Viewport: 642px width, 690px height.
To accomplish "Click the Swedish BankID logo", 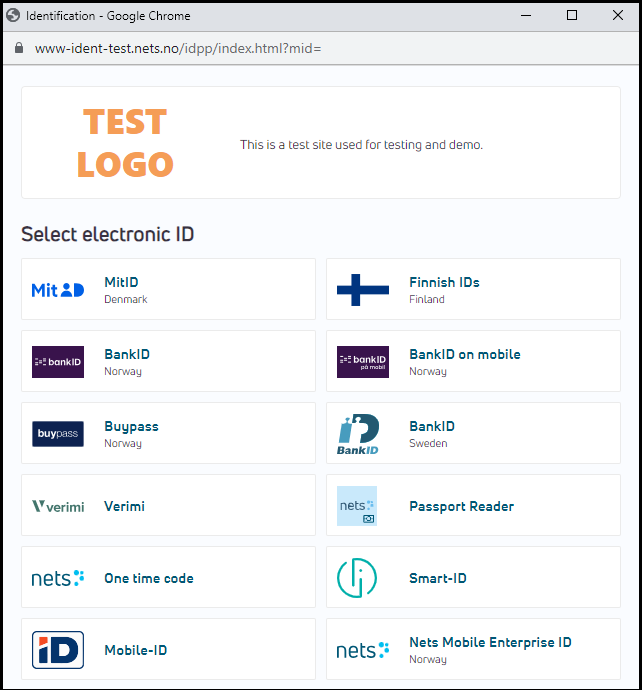I will (358, 434).
